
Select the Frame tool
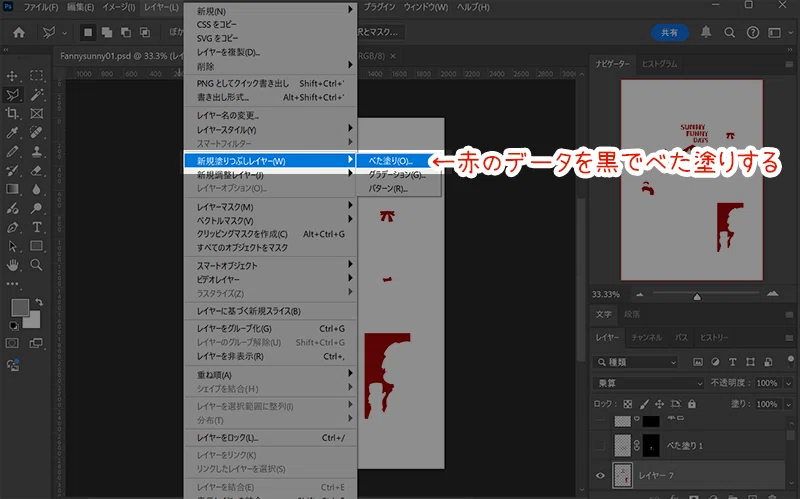click(36, 113)
